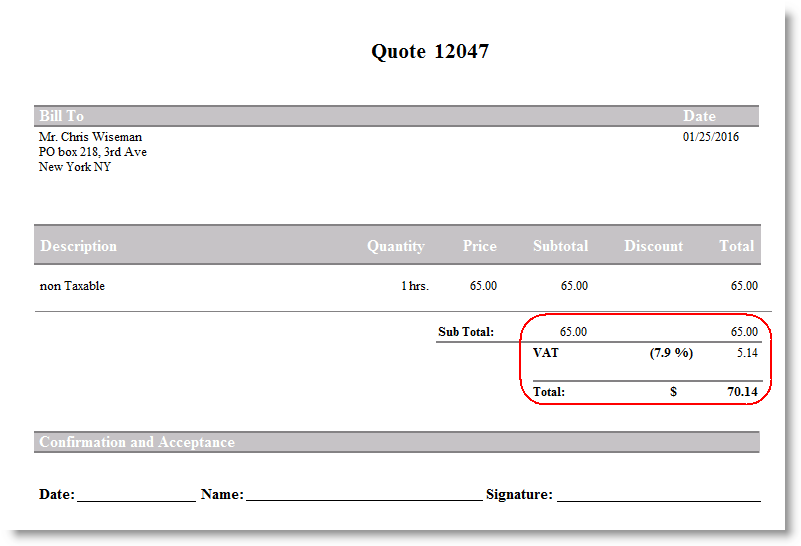Click the 5.14 VAT amount
Screen dimensions: 801x546
coord(744,353)
